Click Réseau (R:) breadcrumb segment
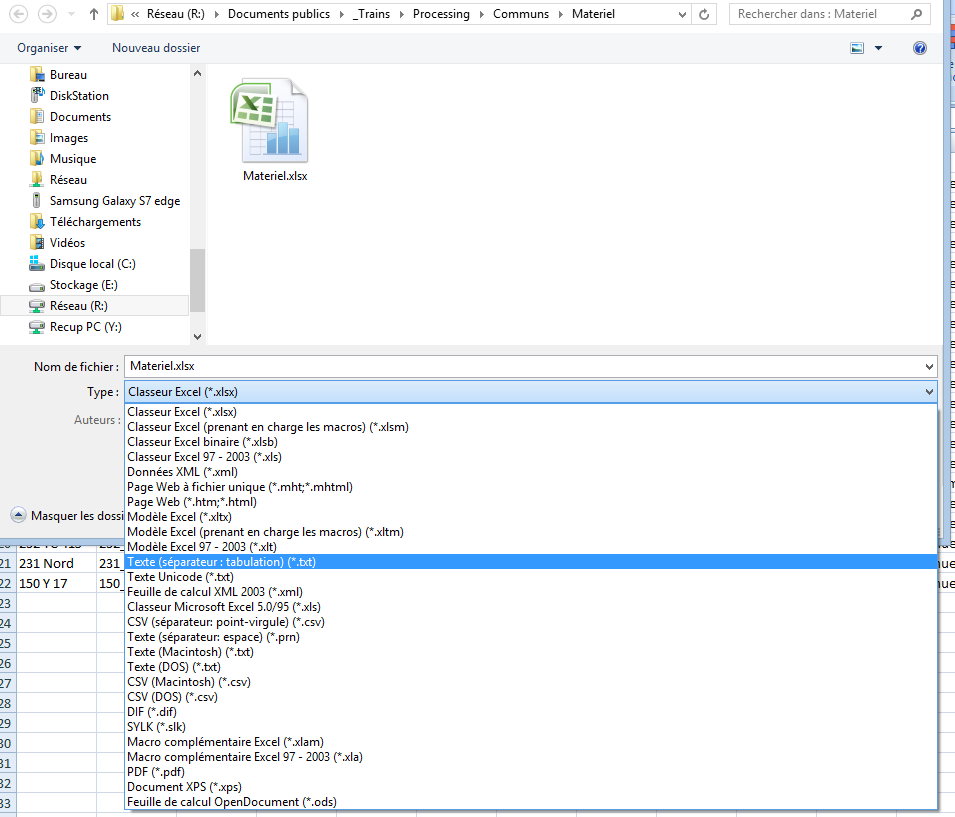 click(x=175, y=14)
